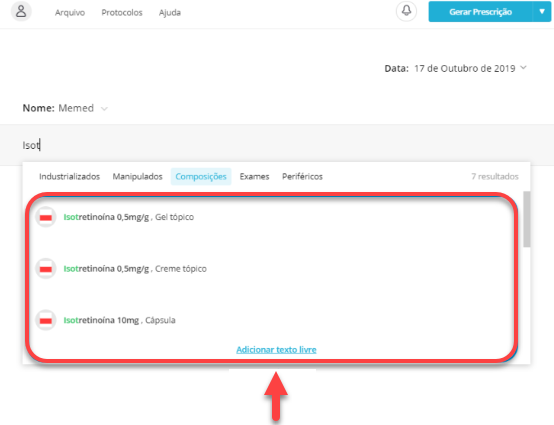554x425 pixels.
Task: Open the Ajuda menu
Action: [x=170, y=13]
